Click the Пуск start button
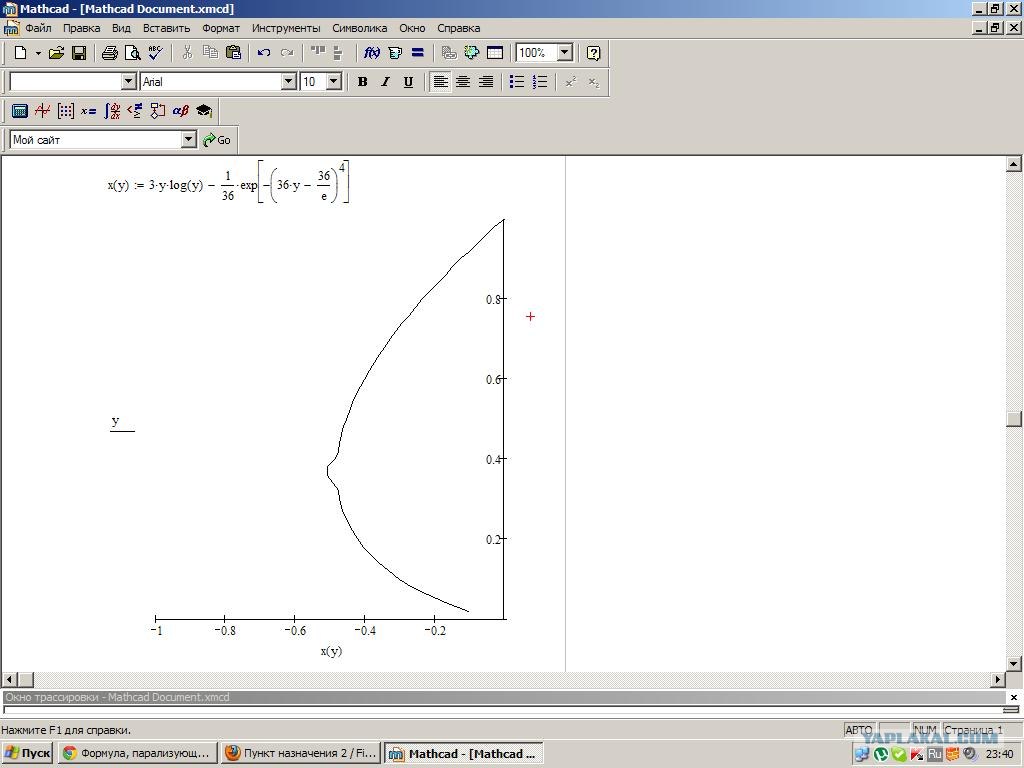The image size is (1024, 768). [27, 753]
